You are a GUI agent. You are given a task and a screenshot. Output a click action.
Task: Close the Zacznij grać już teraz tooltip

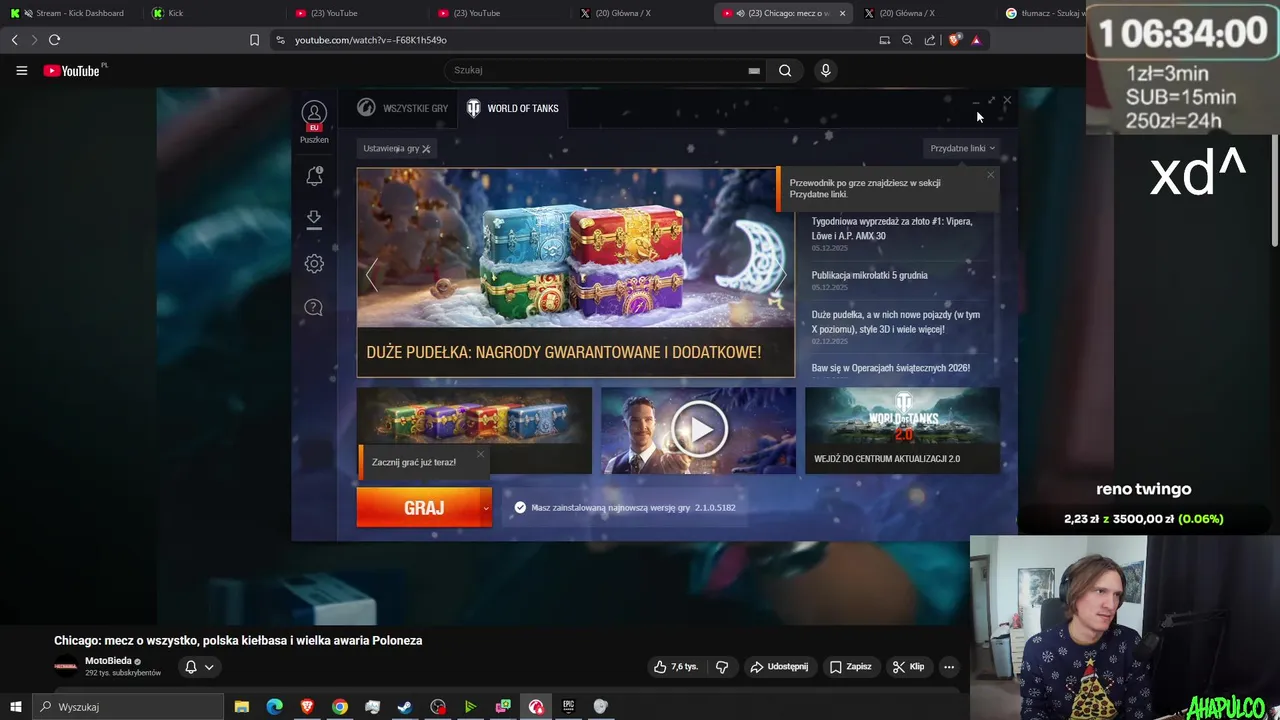coord(480,454)
